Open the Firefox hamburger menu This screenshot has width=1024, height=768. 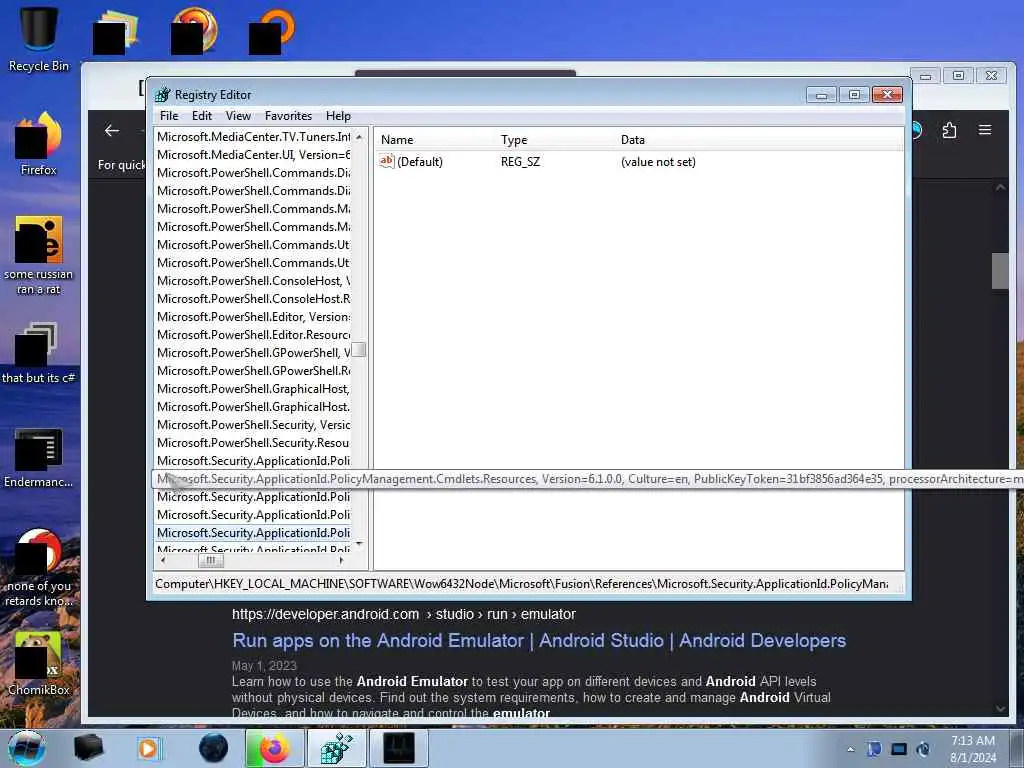click(x=985, y=130)
